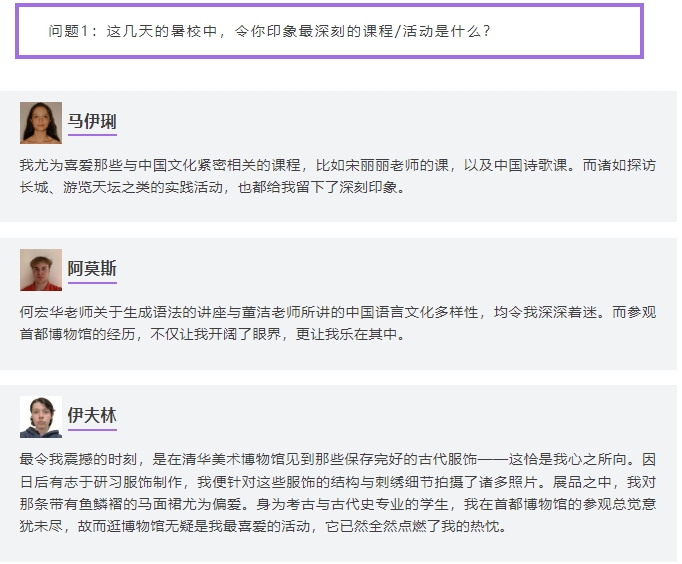Click the avatar photo beside 伊夫林
The width and height of the screenshot is (682, 564).
41,417
